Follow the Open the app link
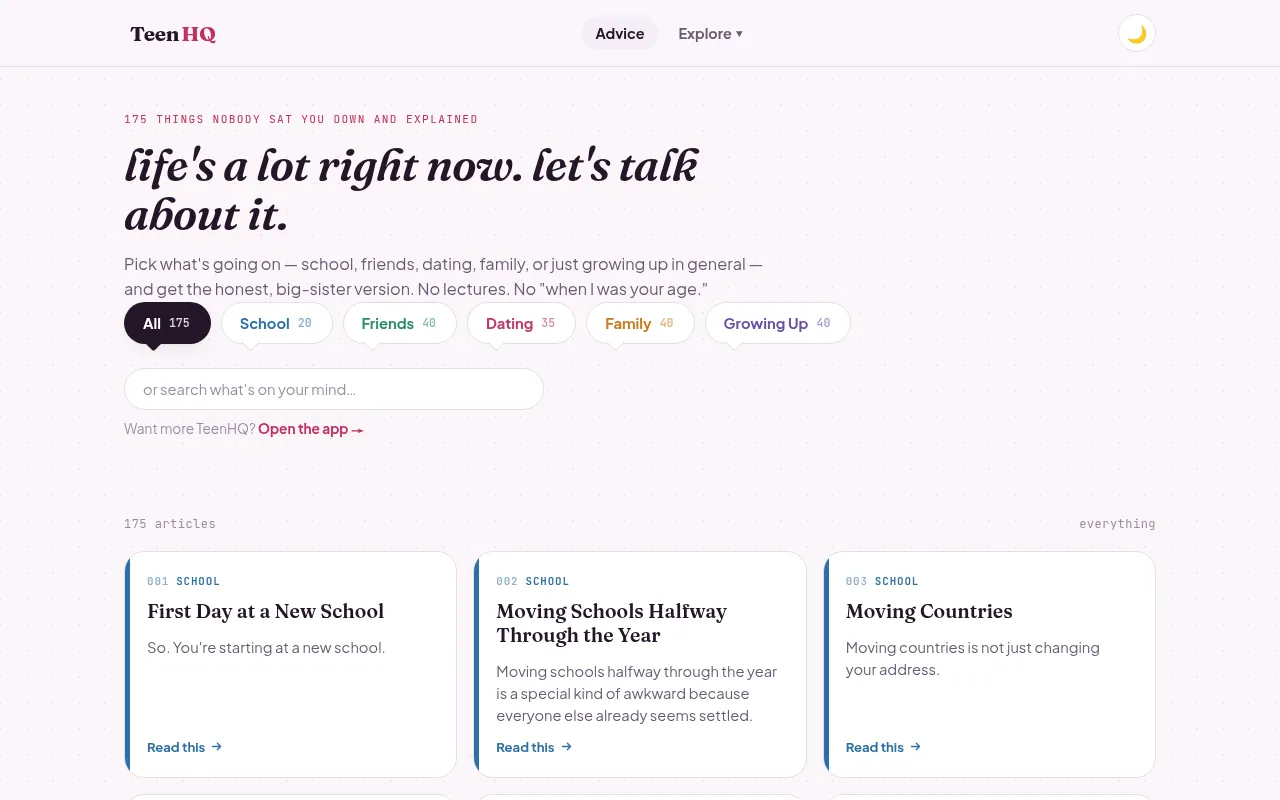This screenshot has height=800, width=1280. point(311,429)
